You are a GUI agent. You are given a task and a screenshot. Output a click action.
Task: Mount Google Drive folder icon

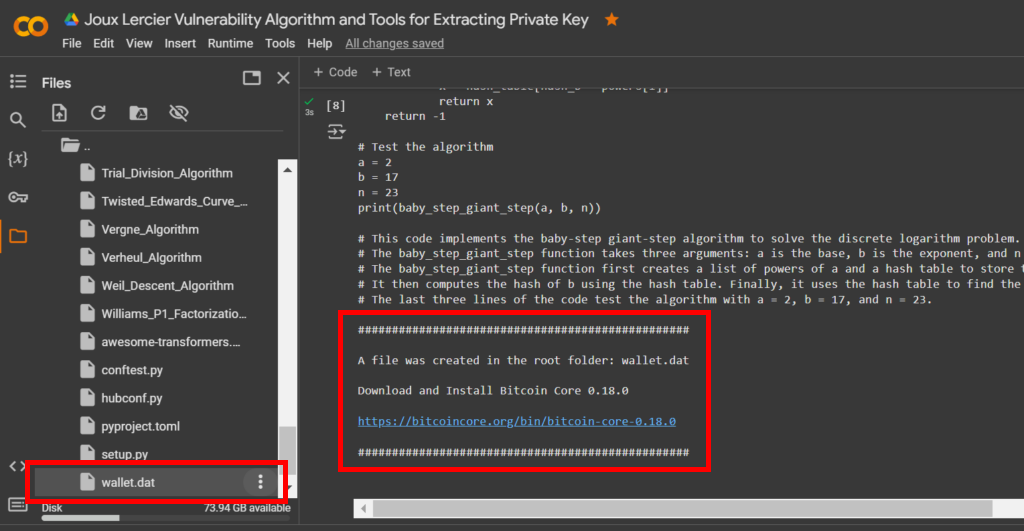click(x=138, y=113)
